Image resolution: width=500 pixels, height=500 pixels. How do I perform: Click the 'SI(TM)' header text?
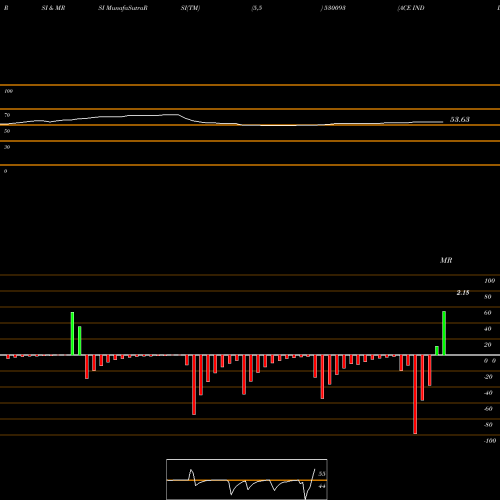[x=190, y=8]
